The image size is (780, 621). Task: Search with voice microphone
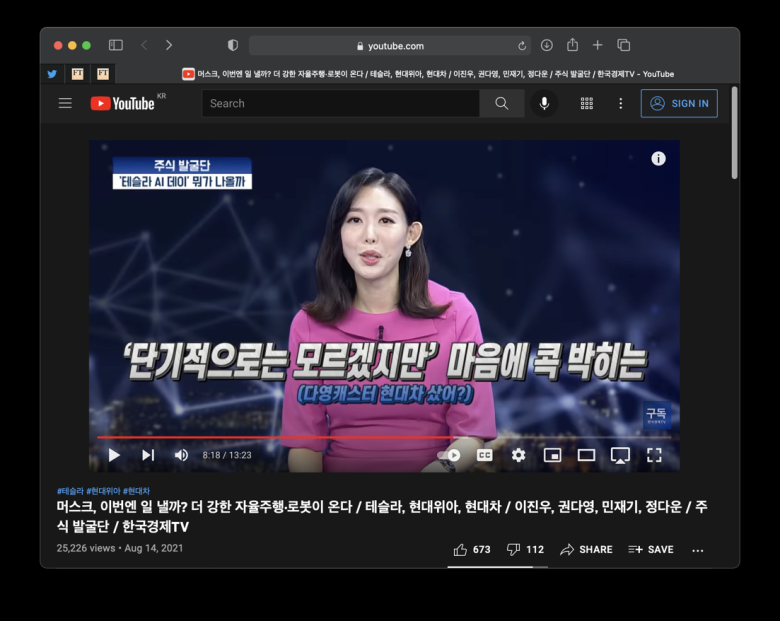(544, 104)
